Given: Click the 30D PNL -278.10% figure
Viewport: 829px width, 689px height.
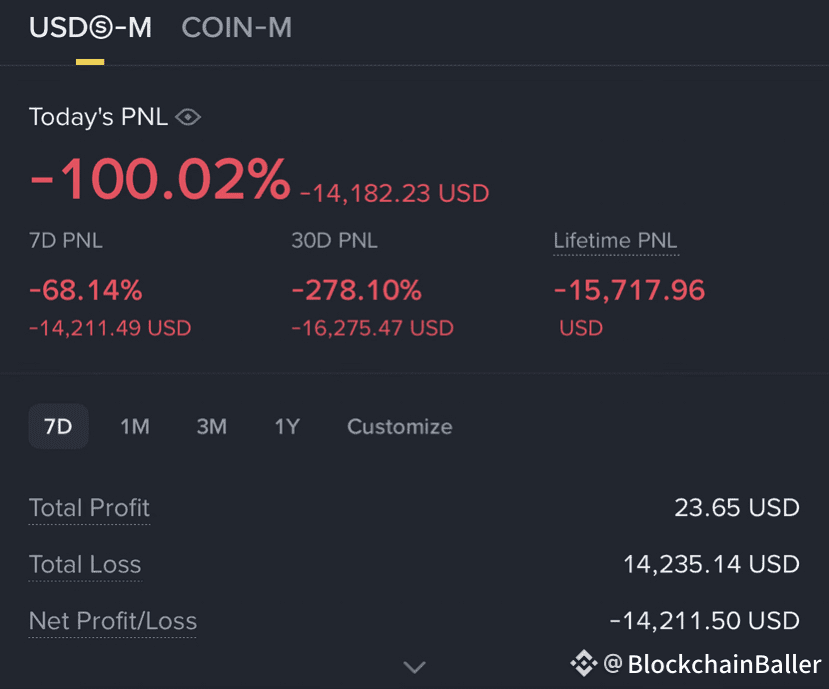Looking at the screenshot, I should pyautogui.click(x=356, y=291).
